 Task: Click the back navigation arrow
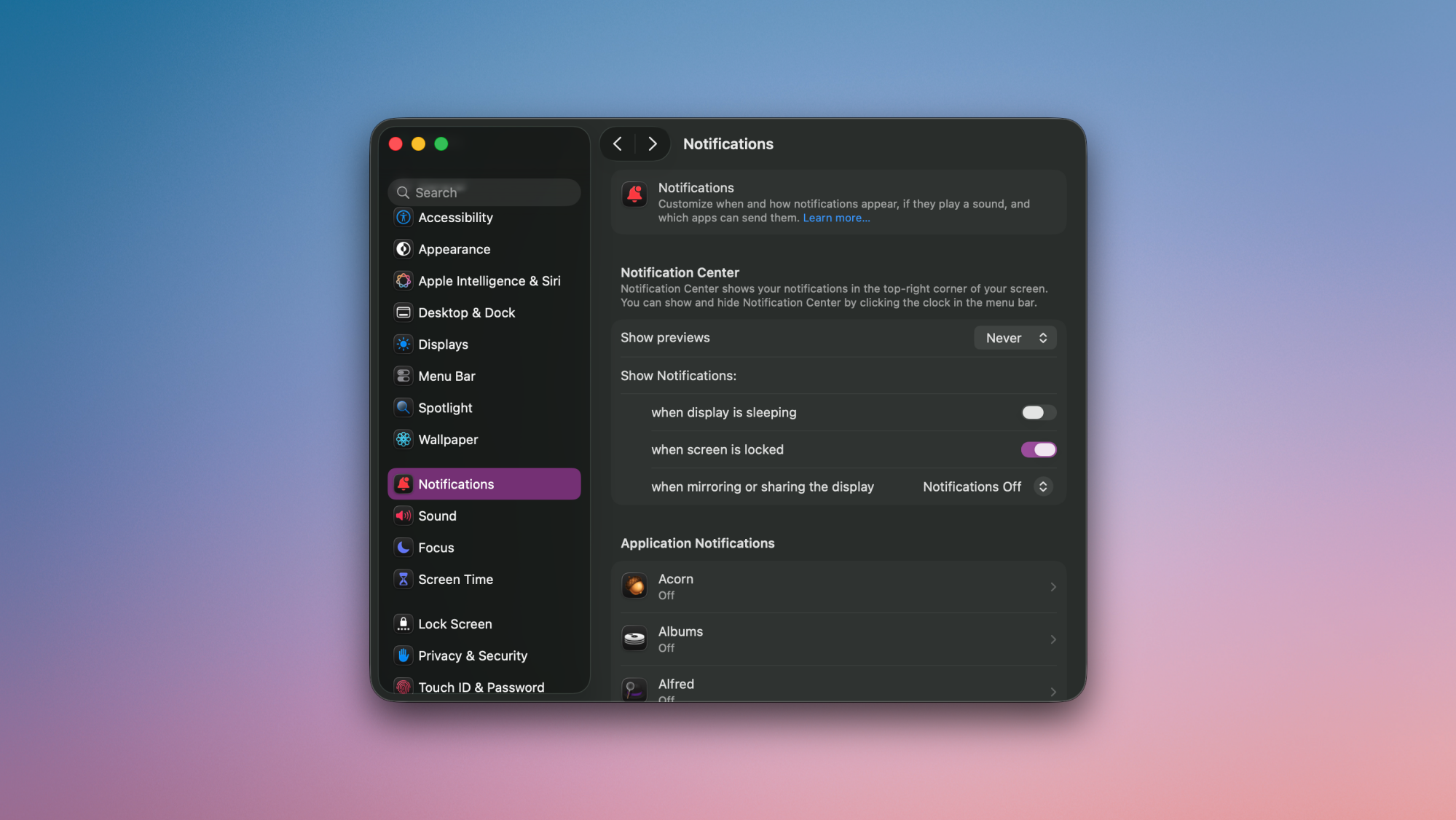617,143
